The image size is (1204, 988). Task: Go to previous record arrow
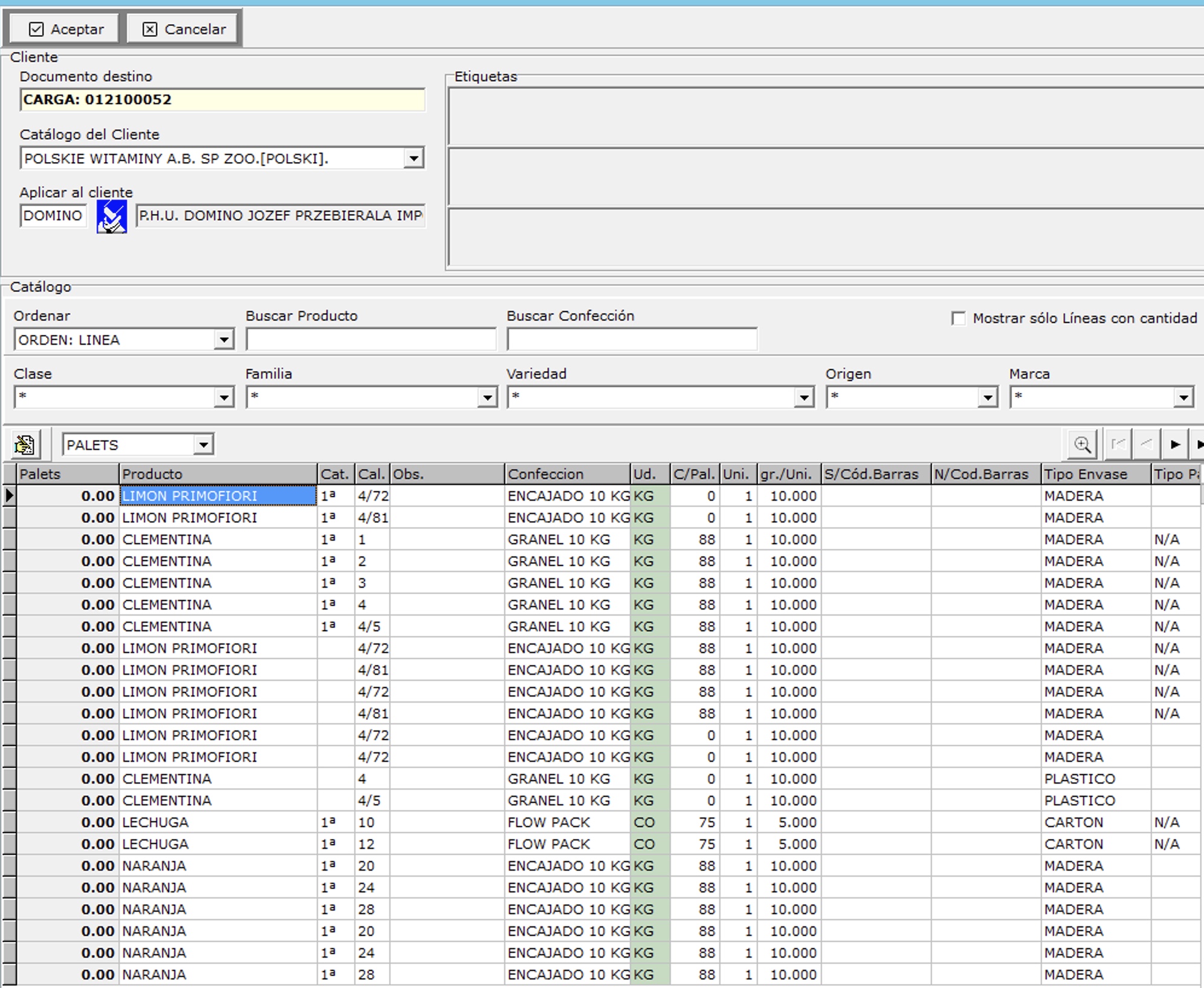click(x=1146, y=445)
